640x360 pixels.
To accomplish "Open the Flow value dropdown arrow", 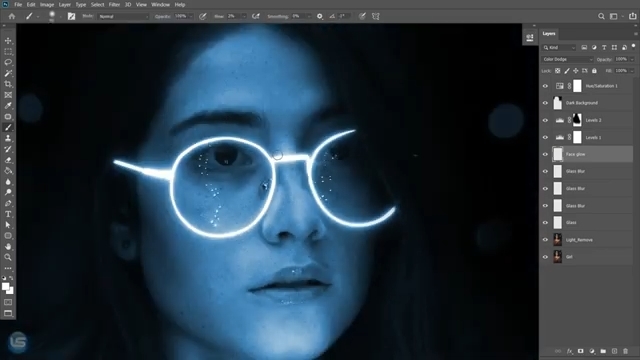I will pos(244,16).
